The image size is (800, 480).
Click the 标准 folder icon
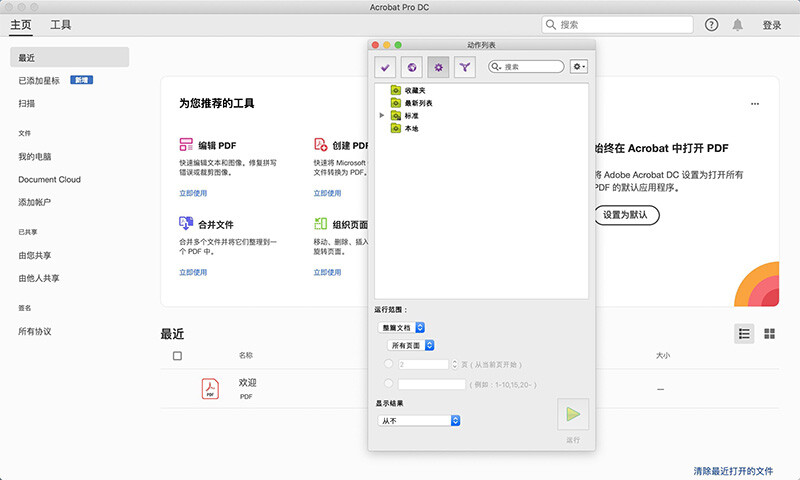pos(396,116)
